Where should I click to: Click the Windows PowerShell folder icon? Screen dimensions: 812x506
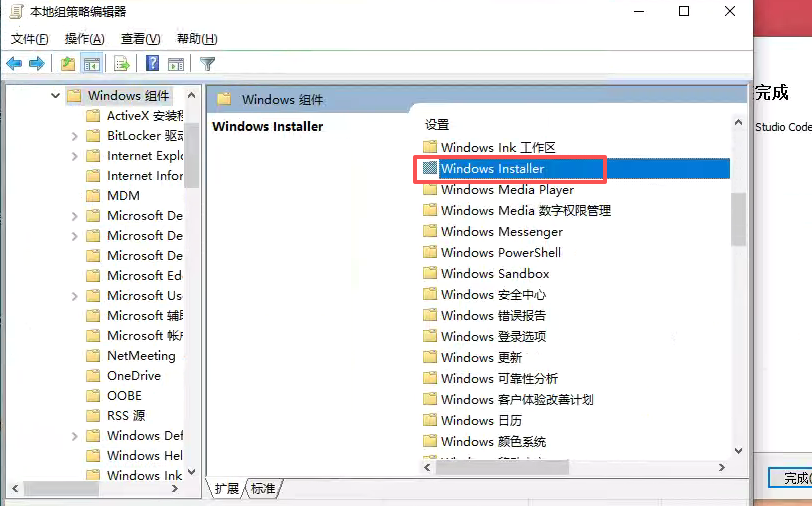430,252
